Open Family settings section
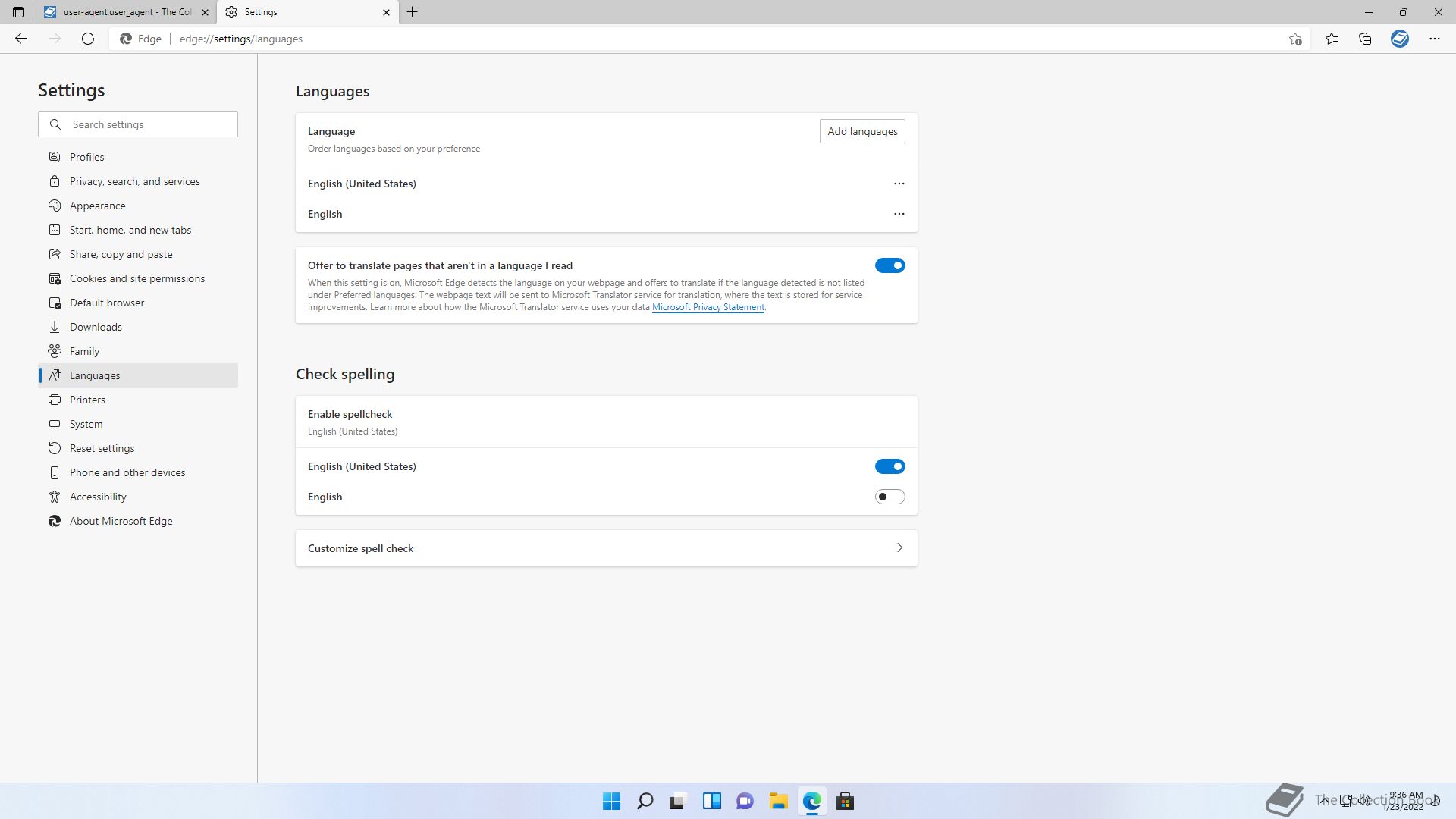This screenshot has width=1456, height=819. [x=138, y=351]
